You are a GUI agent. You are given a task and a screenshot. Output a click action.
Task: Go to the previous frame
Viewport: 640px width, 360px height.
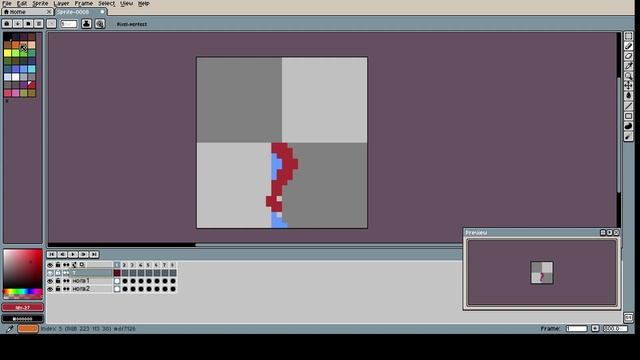click(62, 254)
